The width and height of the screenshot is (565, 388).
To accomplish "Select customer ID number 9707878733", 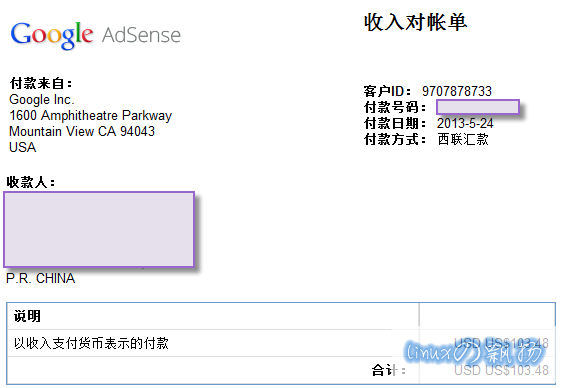I will pos(457,91).
